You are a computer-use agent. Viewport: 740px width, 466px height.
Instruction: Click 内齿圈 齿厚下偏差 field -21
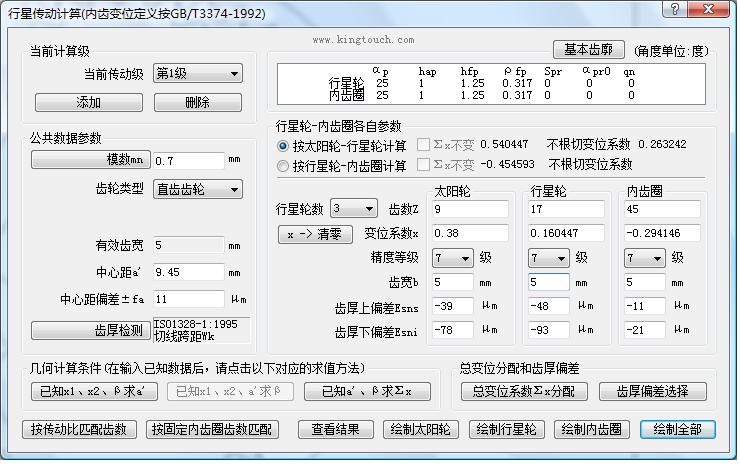click(645, 330)
